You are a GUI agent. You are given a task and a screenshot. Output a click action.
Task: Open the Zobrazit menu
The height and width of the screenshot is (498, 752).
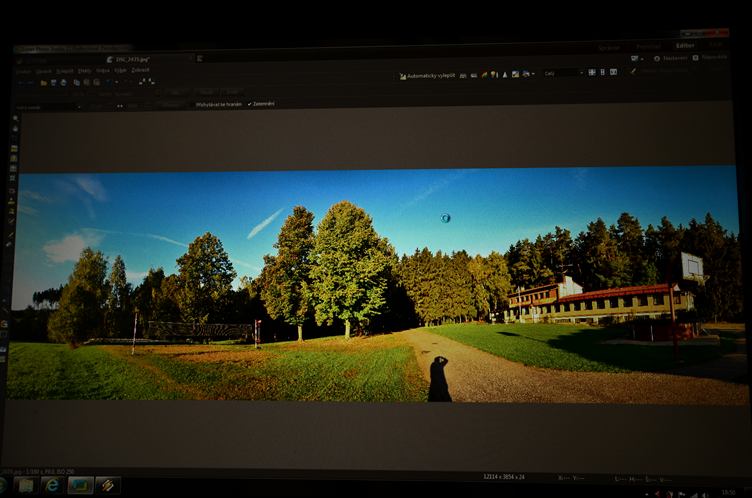pyautogui.click(x=141, y=70)
